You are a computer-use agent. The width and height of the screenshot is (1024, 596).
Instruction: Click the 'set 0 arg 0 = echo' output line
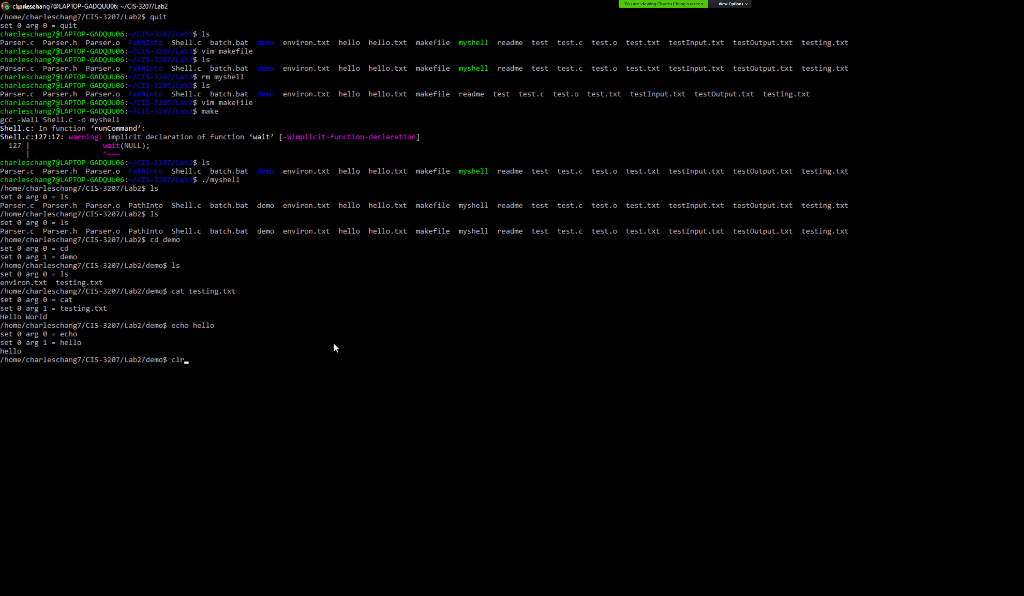(39, 334)
